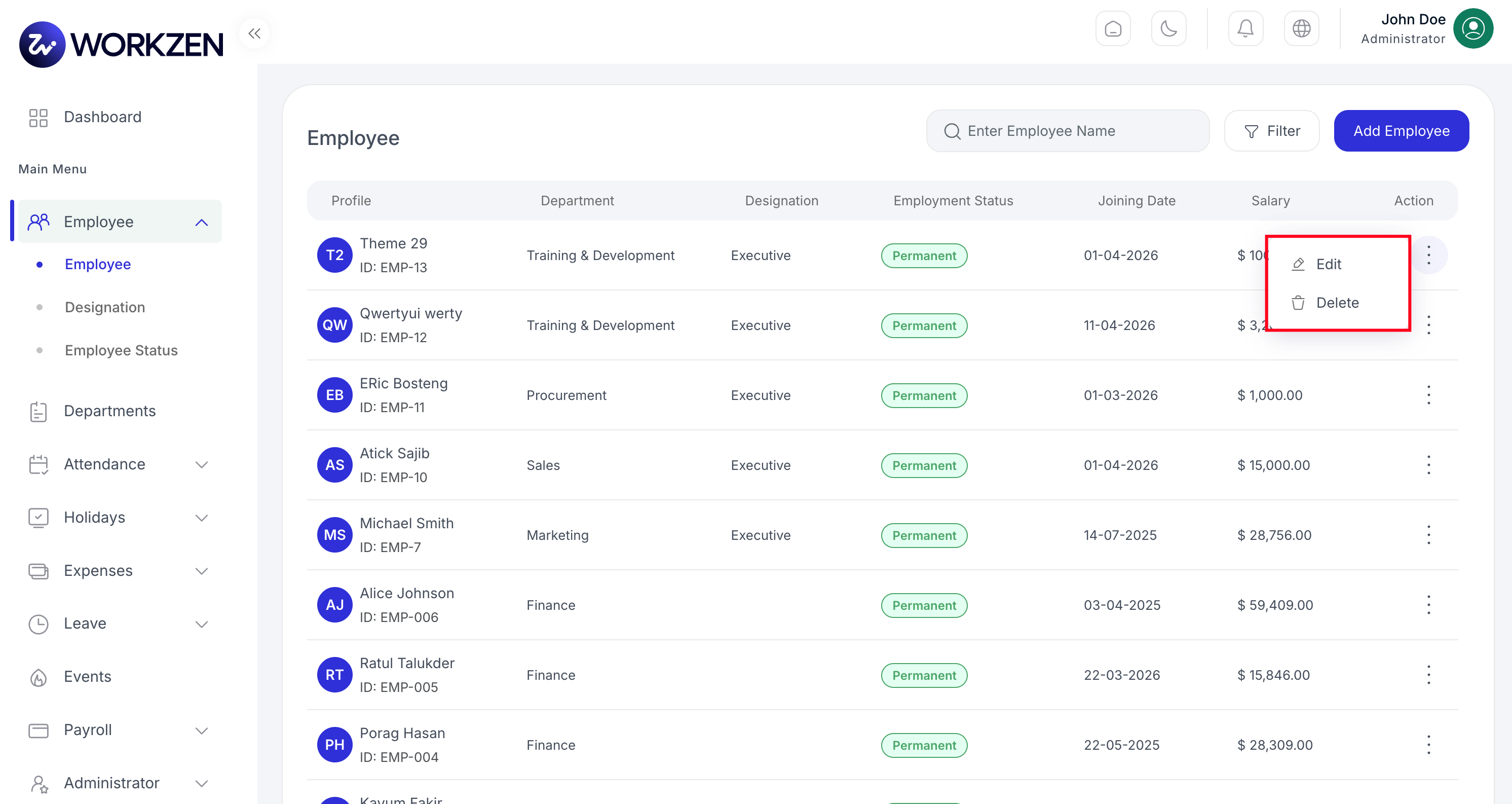Open Departments in the sidebar

click(x=109, y=411)
